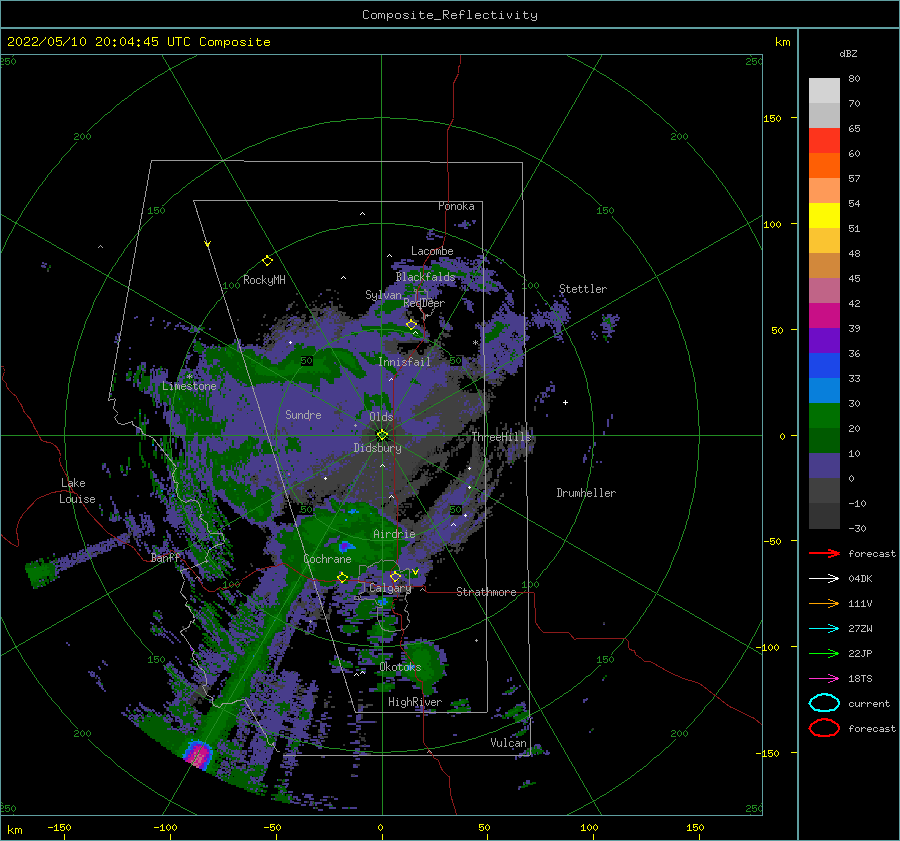Click the white plus marker west of Stettler

(x=565, y=402)
